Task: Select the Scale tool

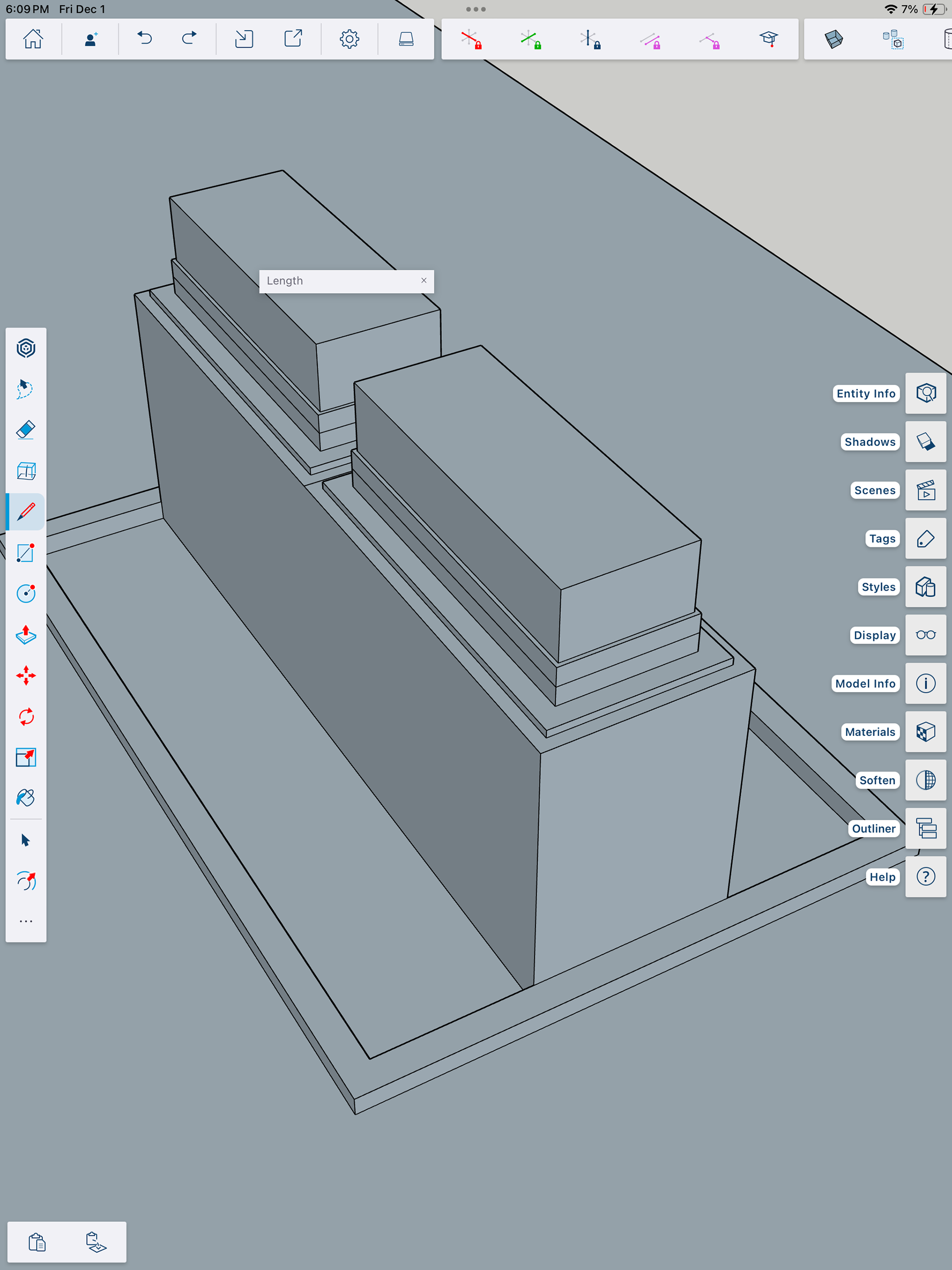Action: tap(26, 757)
